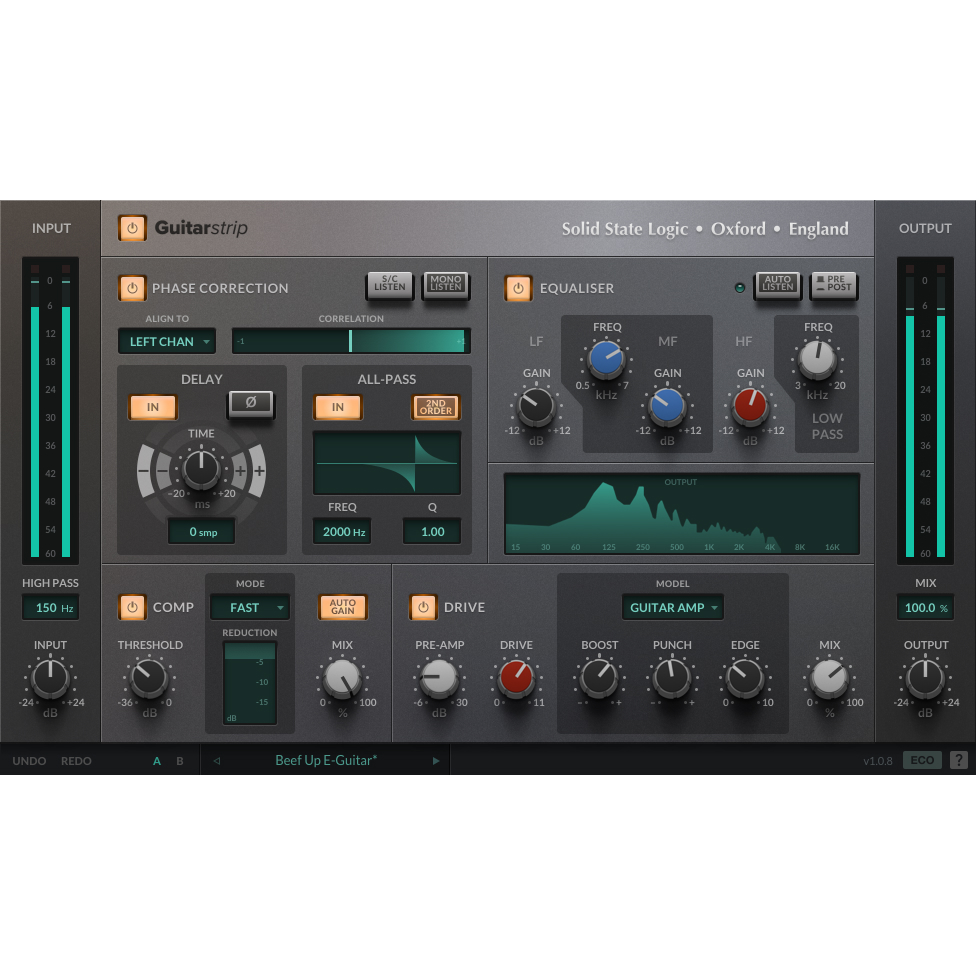The image size is (976, 976).
Task: Click the phase invert Ø icon in Delay
Action: (250, 406)
